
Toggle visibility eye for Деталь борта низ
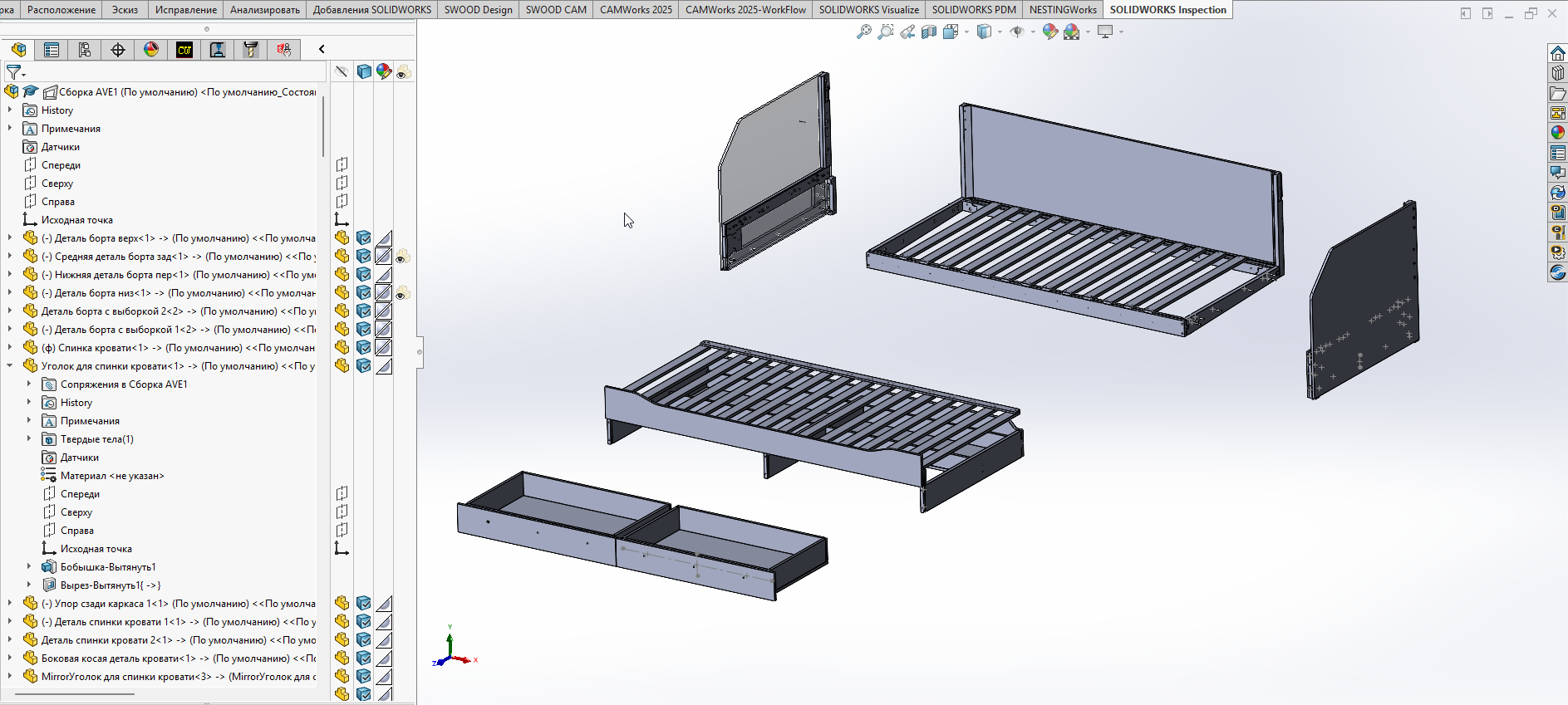click(x=403, y=293)
